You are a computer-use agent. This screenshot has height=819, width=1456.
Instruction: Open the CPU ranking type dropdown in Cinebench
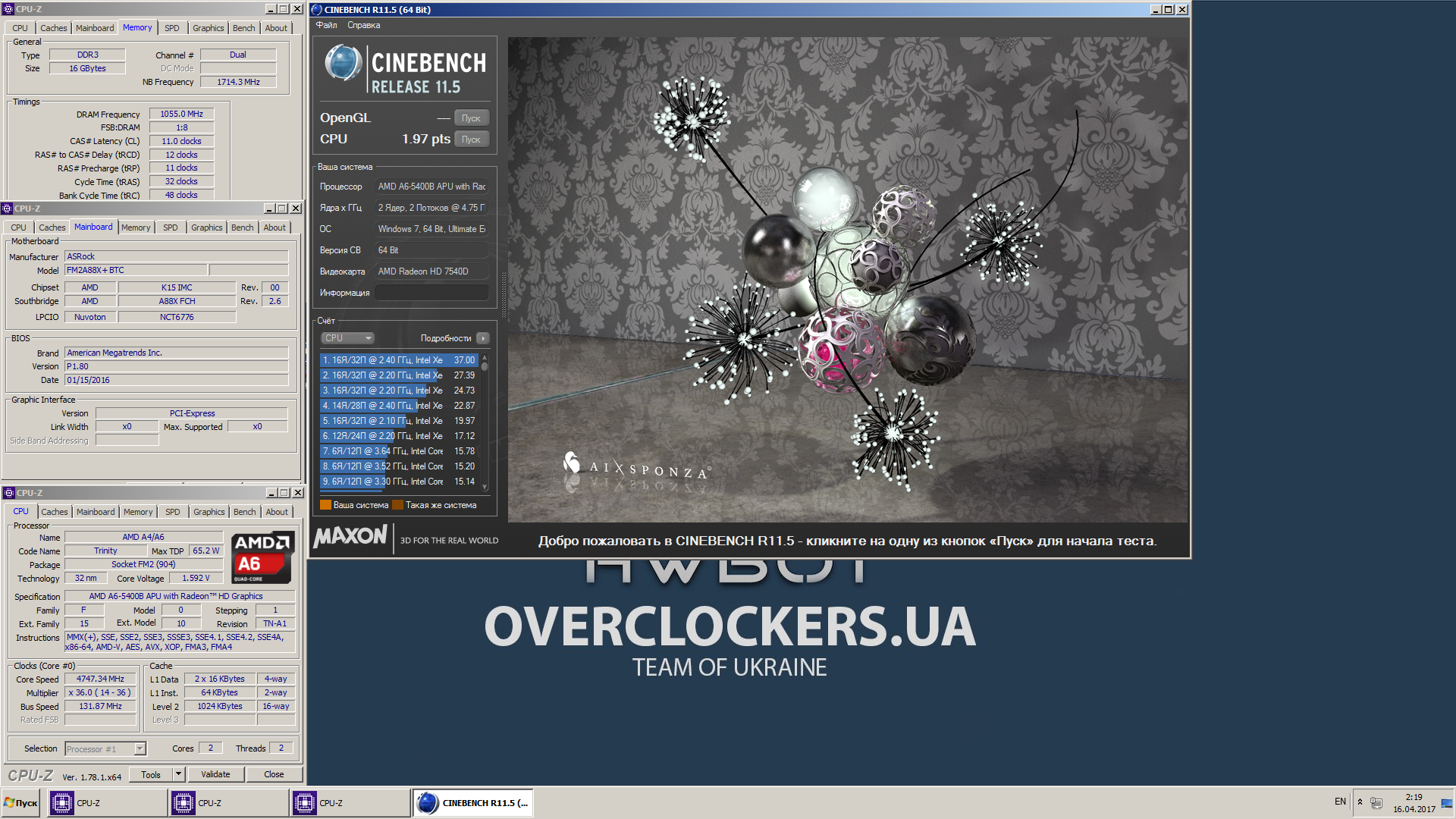pos(347,338)
